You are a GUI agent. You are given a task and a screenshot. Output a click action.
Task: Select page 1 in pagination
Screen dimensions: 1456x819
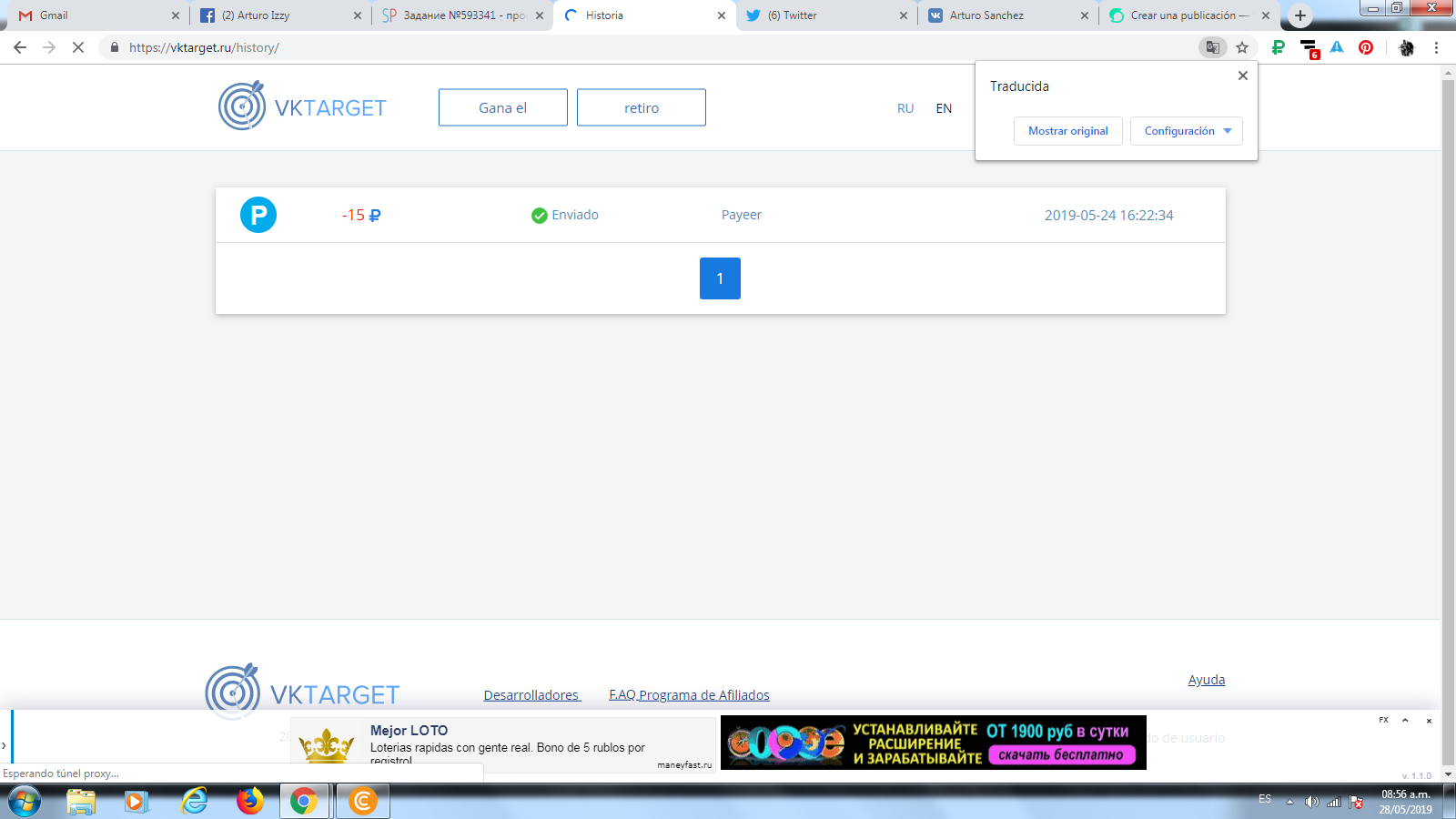coord(720,278)
